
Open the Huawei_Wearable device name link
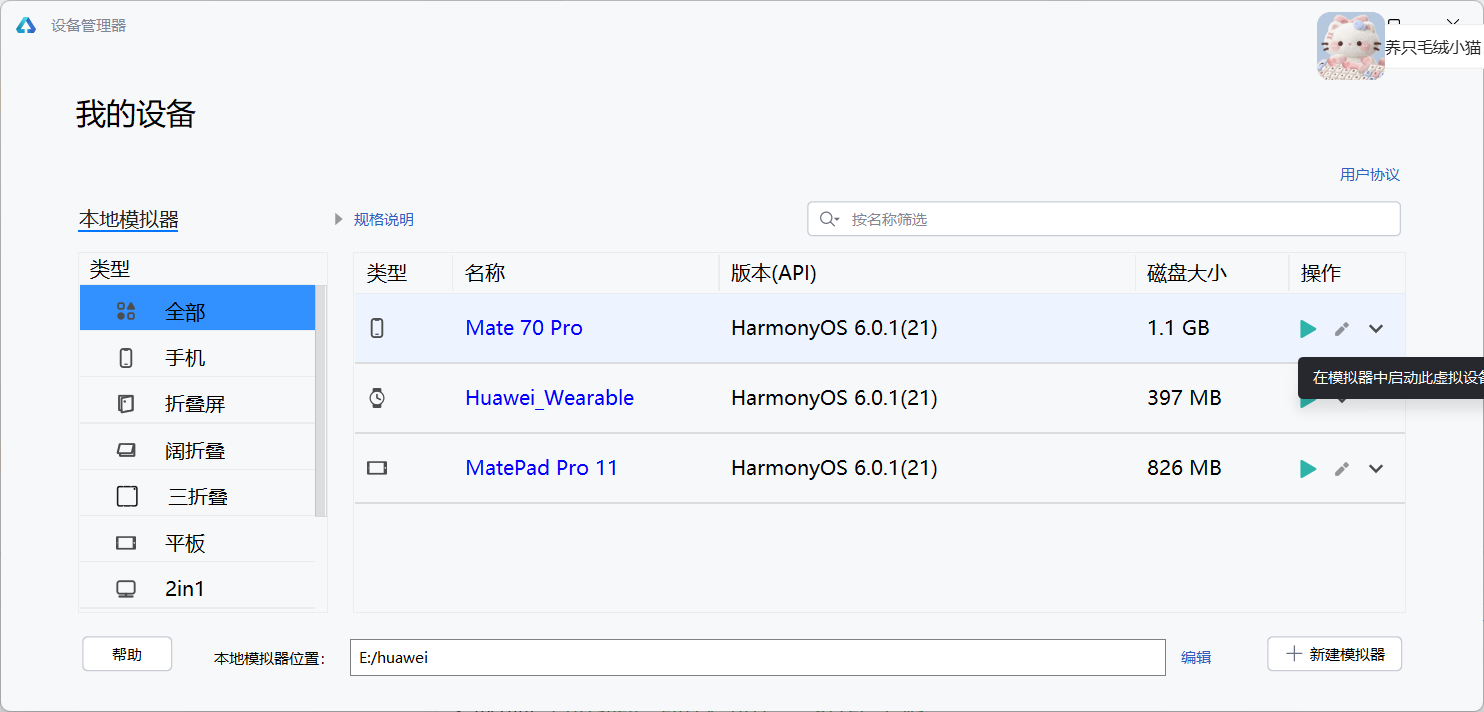(550, 398)
